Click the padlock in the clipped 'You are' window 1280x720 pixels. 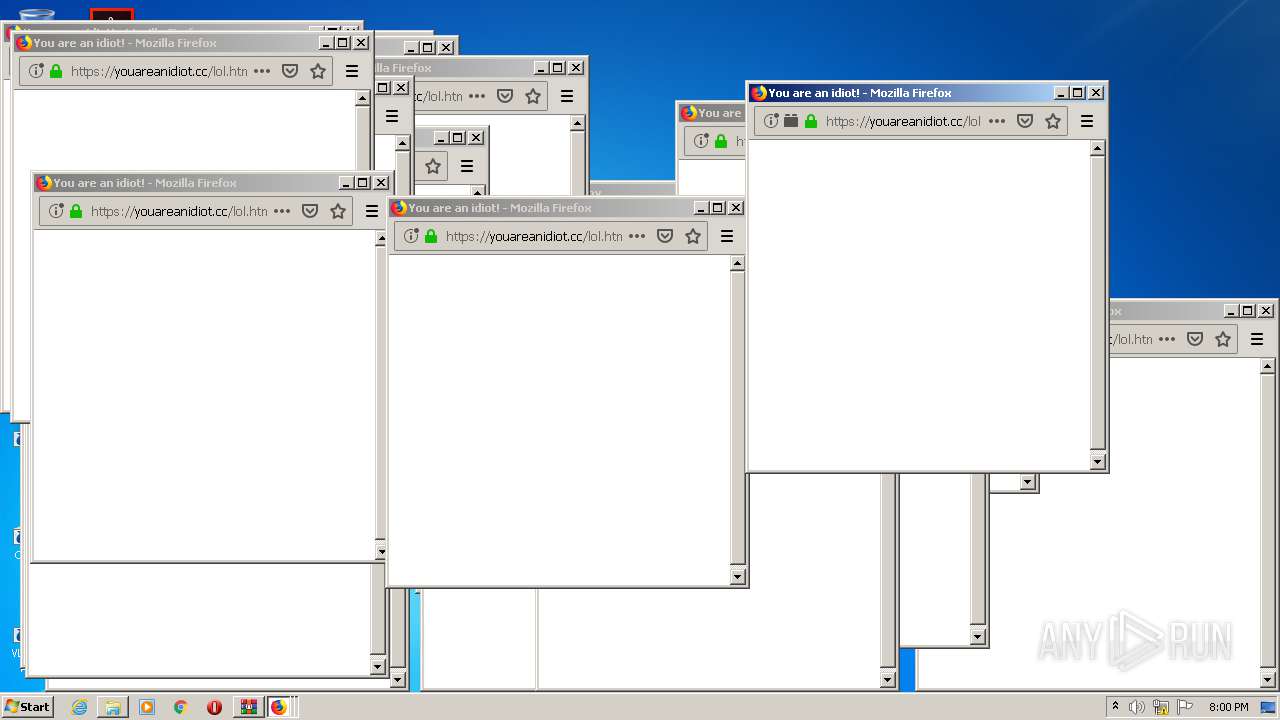[x=721, y=141]
